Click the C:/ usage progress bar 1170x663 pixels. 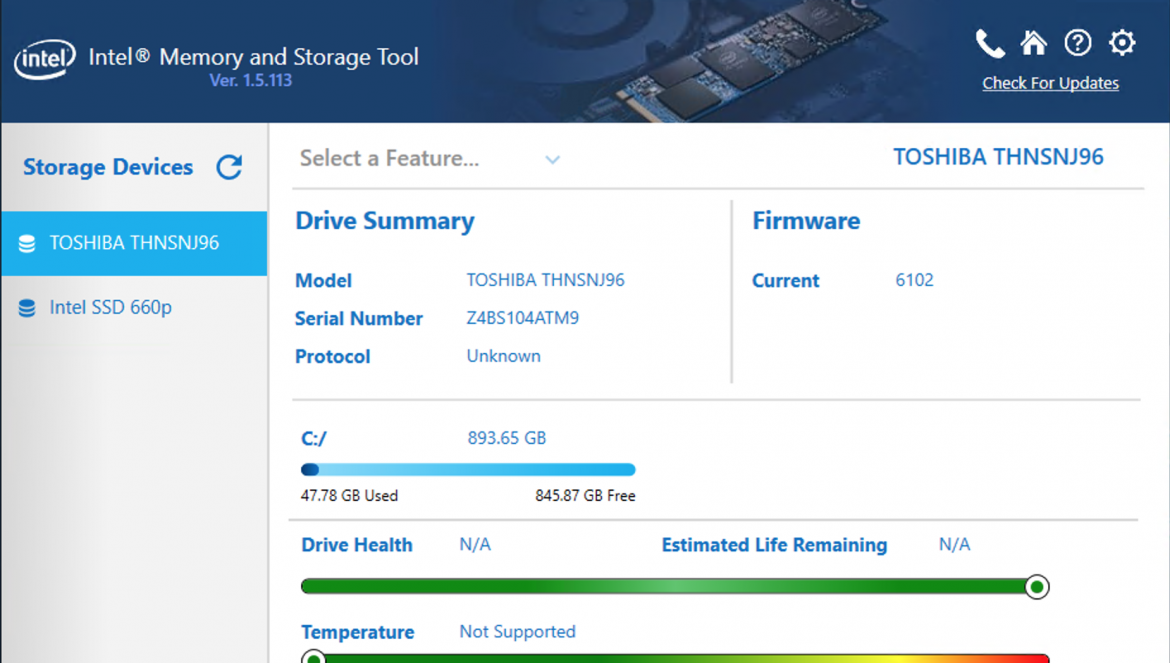[468, 469]
